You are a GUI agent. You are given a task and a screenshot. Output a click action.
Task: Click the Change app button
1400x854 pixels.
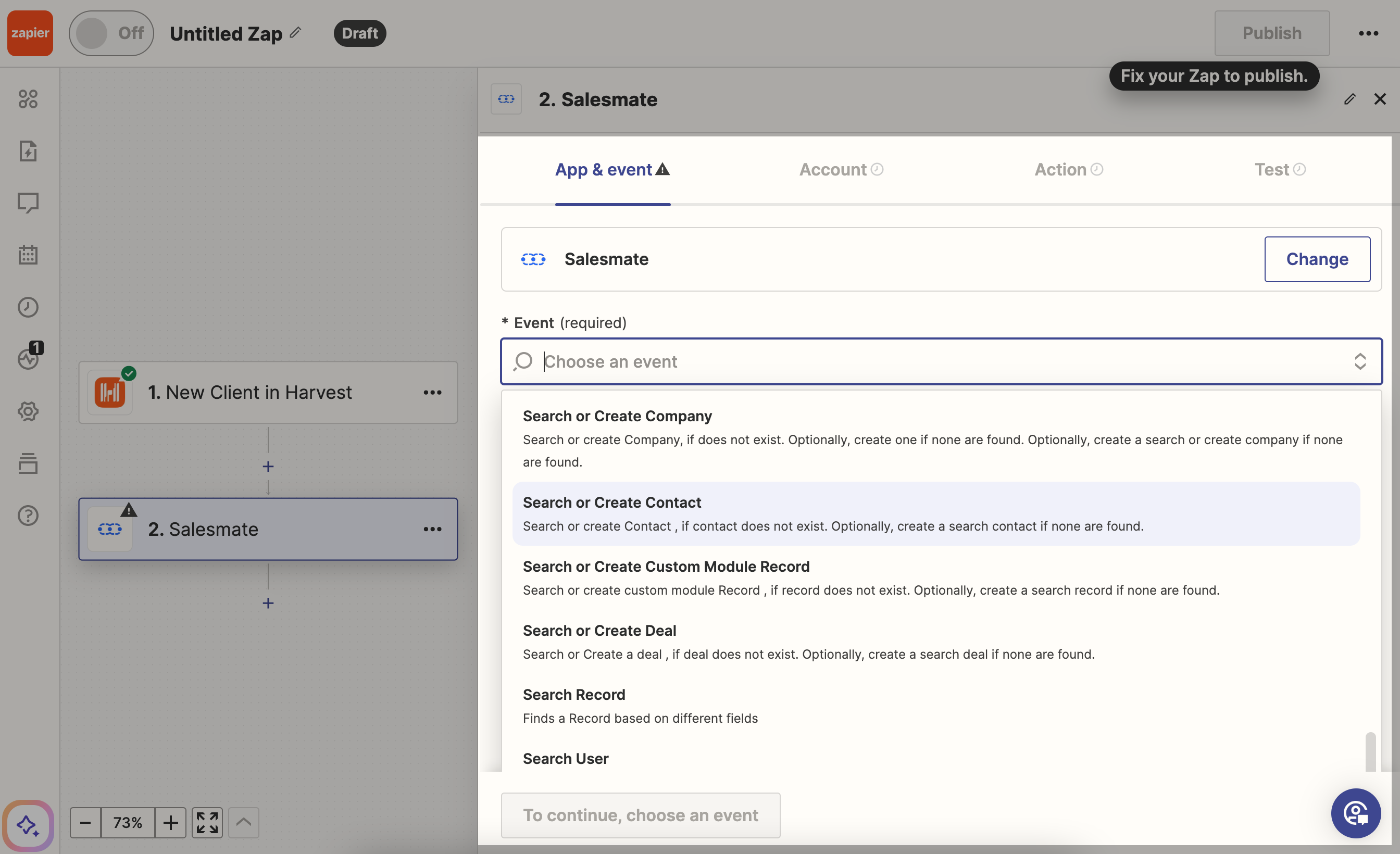coord(1317,259)
